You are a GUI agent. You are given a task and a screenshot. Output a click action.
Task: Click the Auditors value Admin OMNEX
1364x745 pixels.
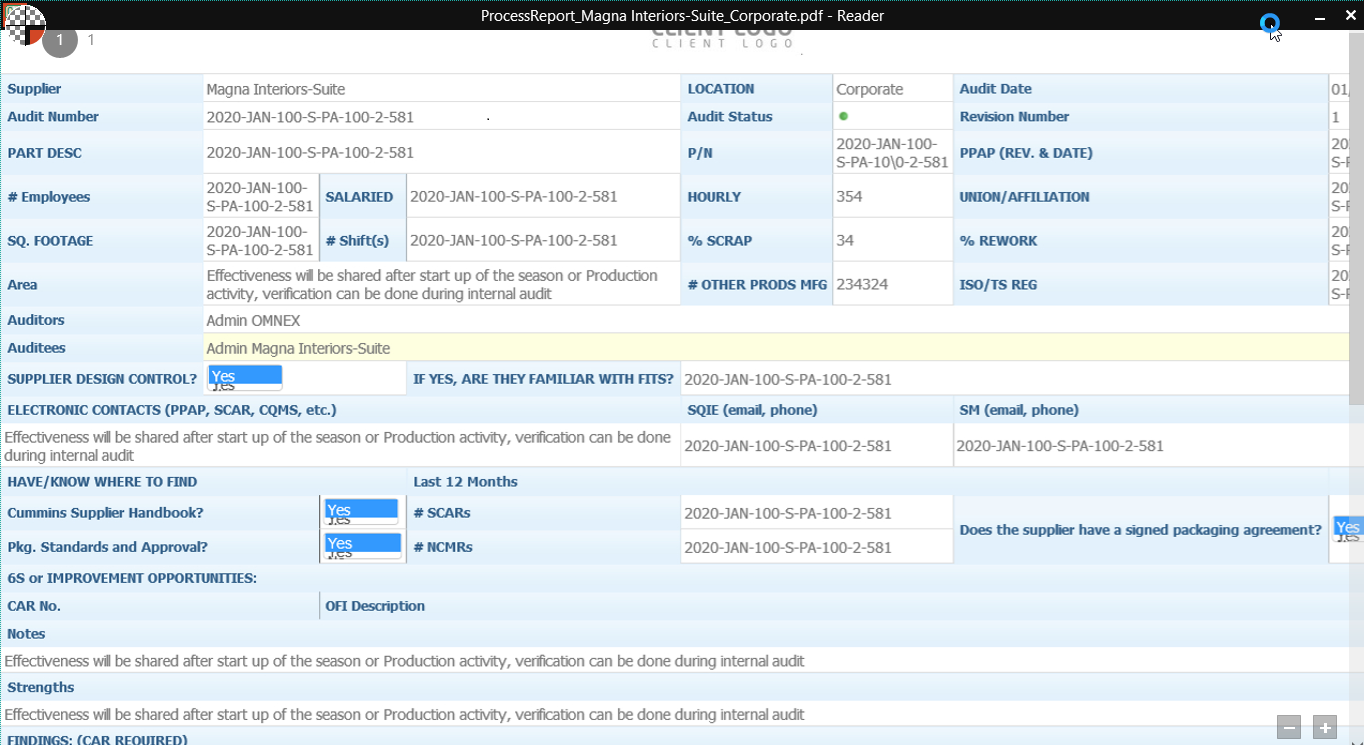776,321
